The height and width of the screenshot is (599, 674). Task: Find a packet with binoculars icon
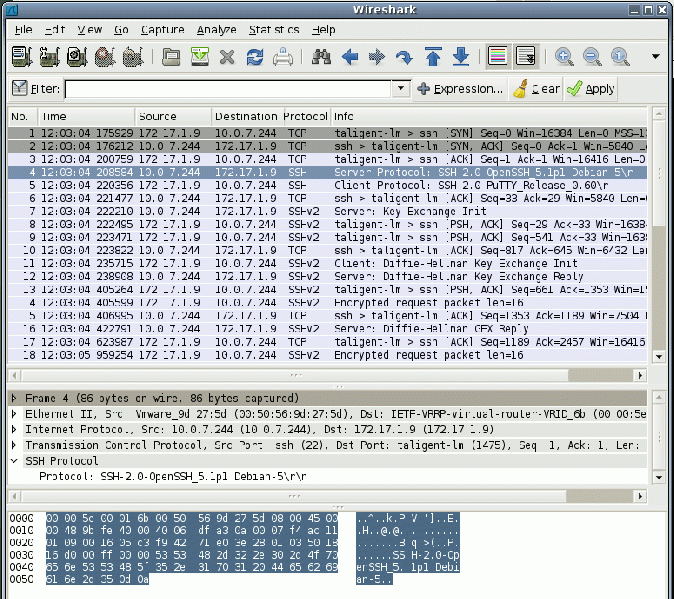[x=322, y=57]
